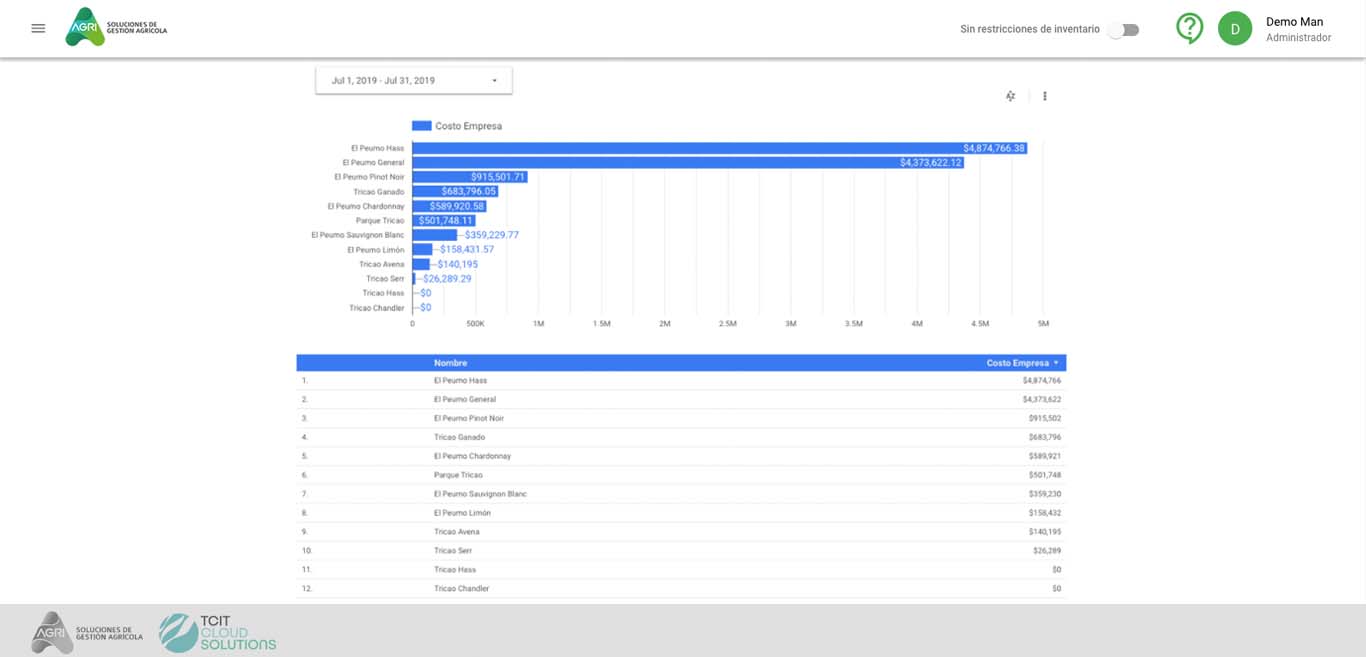Click the Costo Empresa legend color swatch
This screenshot has height=657, width=1366.
click(x=421, y=126)
